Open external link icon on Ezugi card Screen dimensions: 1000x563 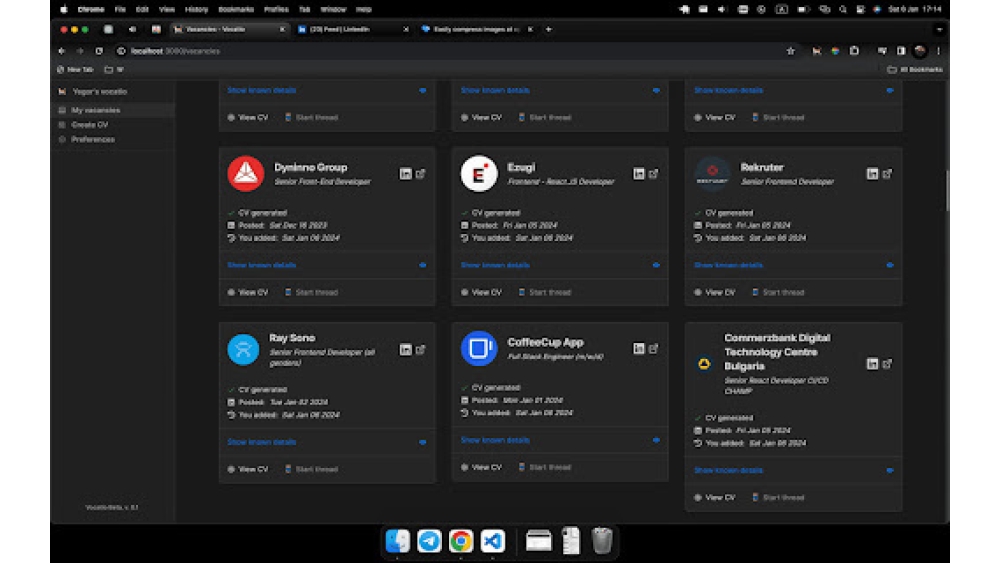tap(654, 173)
